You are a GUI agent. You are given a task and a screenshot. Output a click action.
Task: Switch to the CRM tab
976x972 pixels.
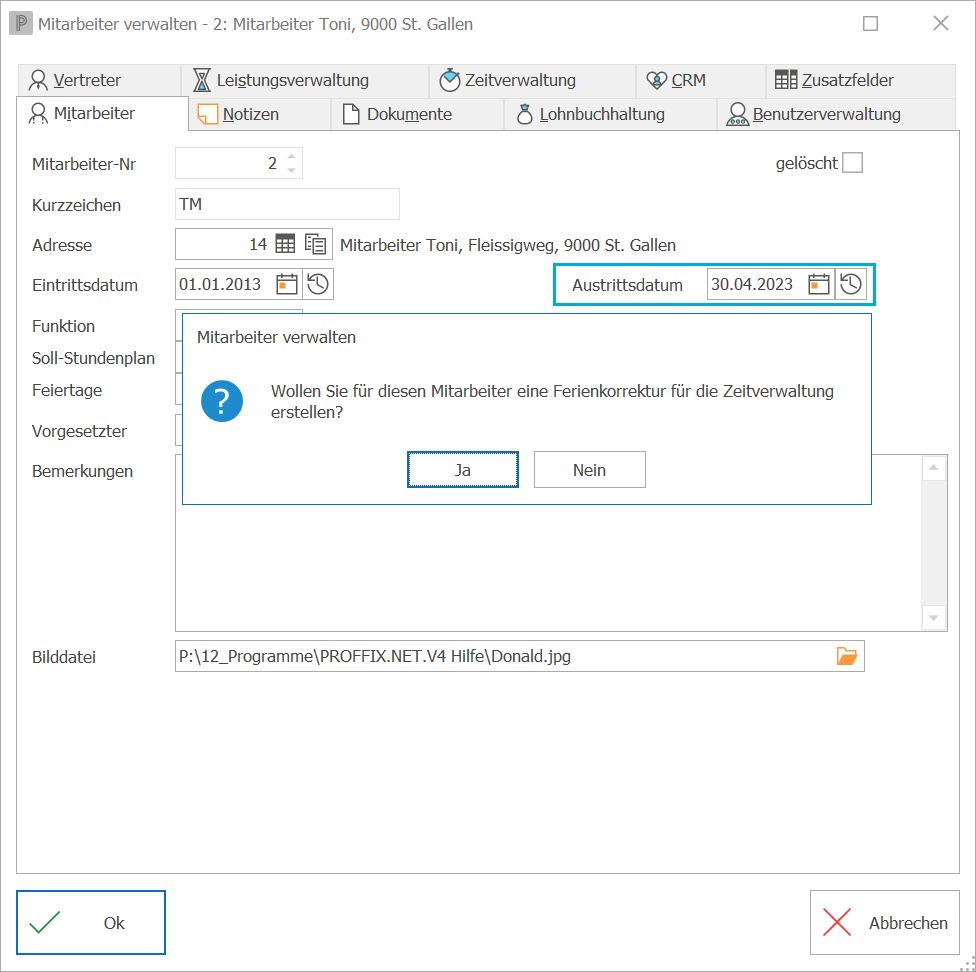click(701, 80)
